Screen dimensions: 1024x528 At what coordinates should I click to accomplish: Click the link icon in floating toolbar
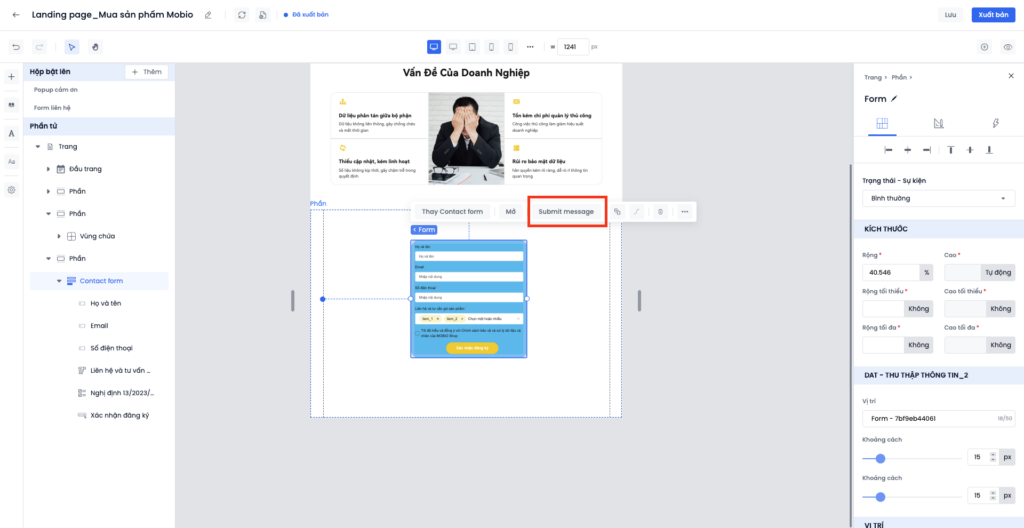617,212
